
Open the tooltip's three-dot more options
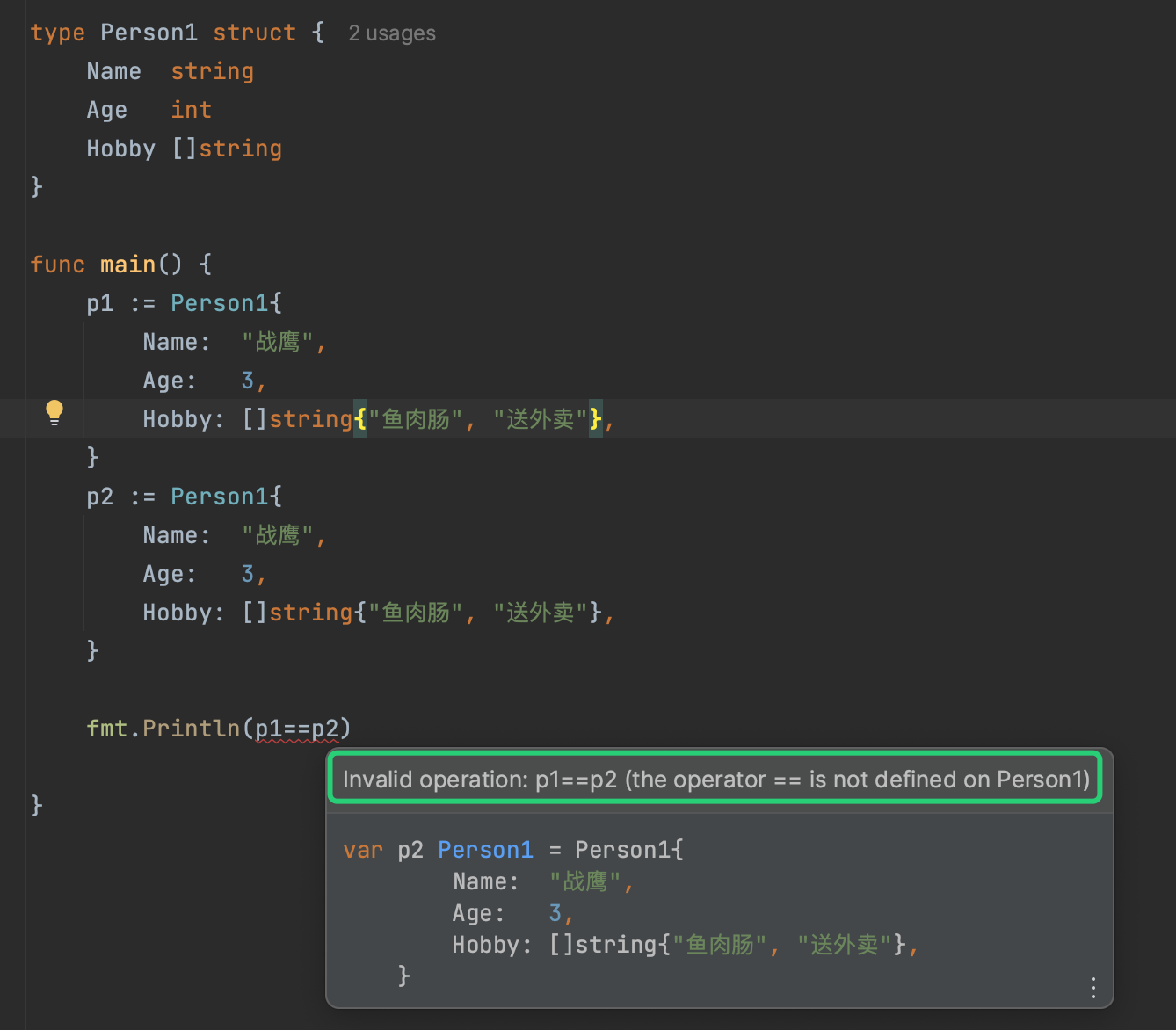coord(1093,988)
